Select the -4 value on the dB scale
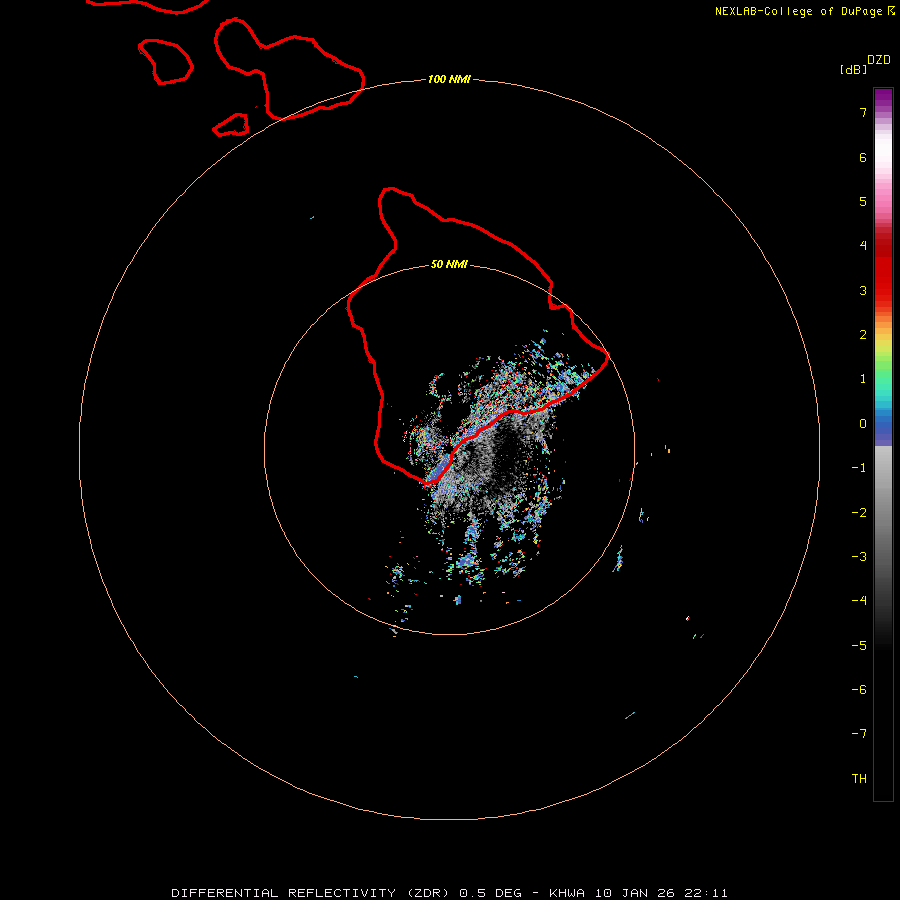Image resolution: width=900 pixels, height=900 pixels. [x=859, y=601]
